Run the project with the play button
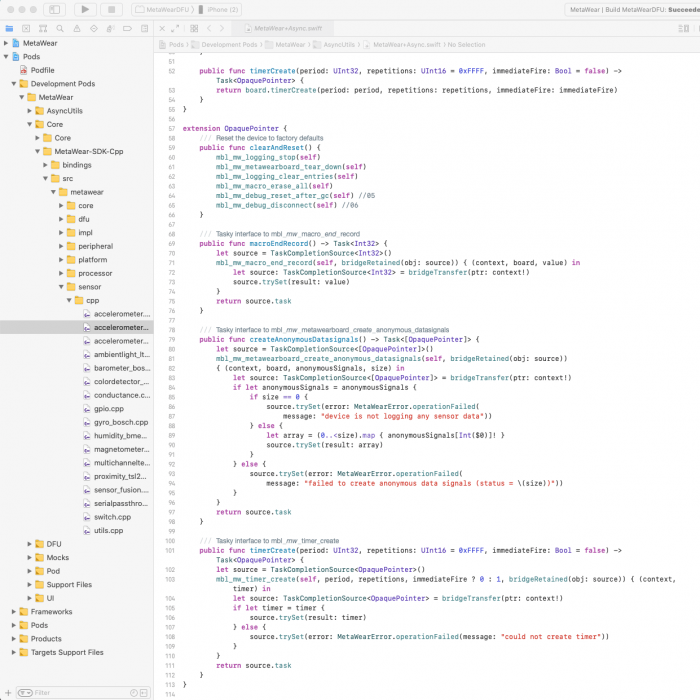Image resolution: width=700 pixels, height=700 pixels. [84, 9]
